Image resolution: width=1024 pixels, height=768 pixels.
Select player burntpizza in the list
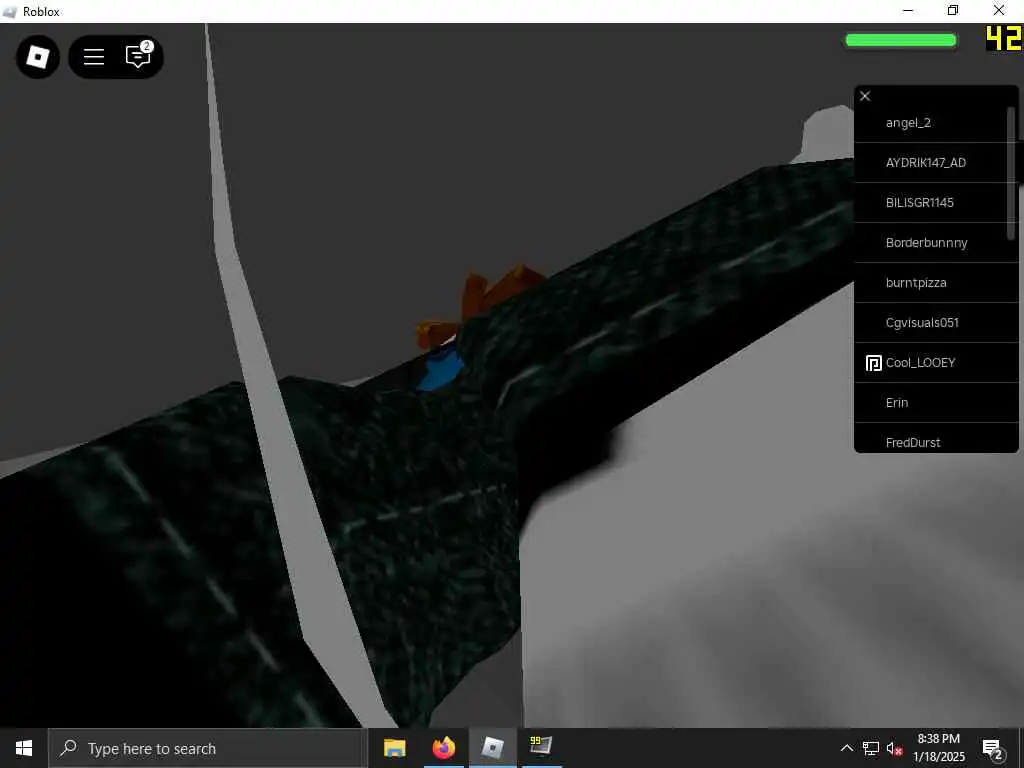(x=936, y=282)
